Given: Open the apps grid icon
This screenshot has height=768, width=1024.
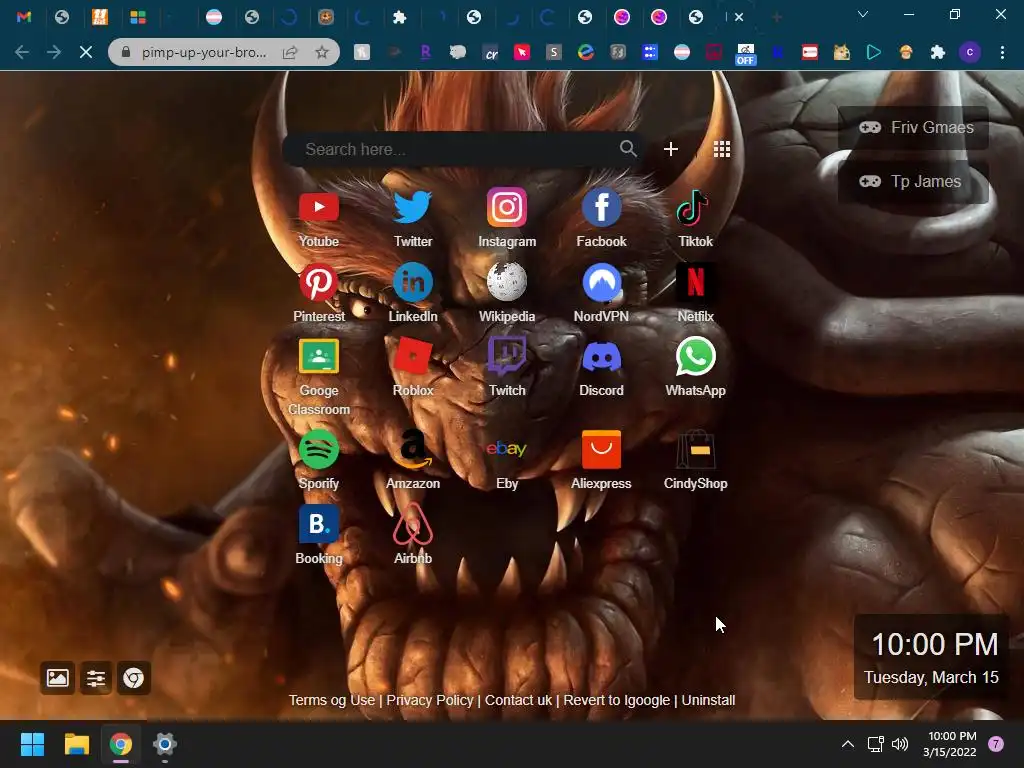Looking at the screenshot, I should coord(722,150).
